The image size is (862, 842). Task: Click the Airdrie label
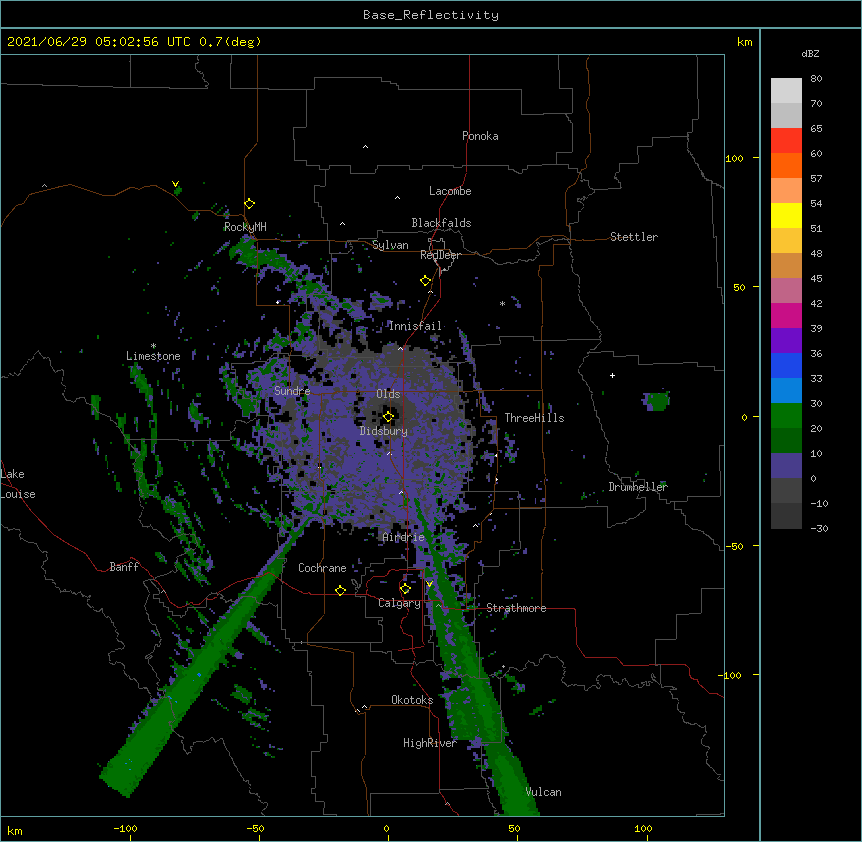coord(404,537)
